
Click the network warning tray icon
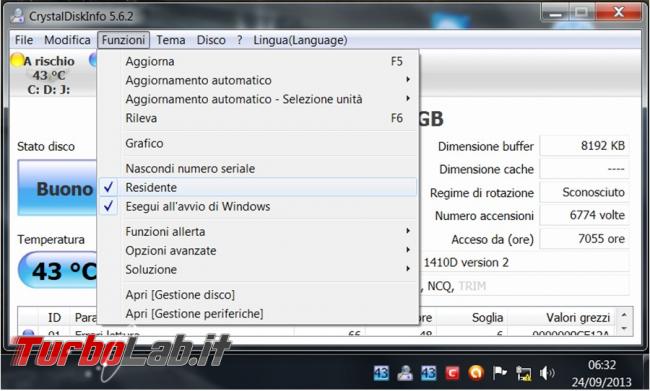(x=524, y=374)
